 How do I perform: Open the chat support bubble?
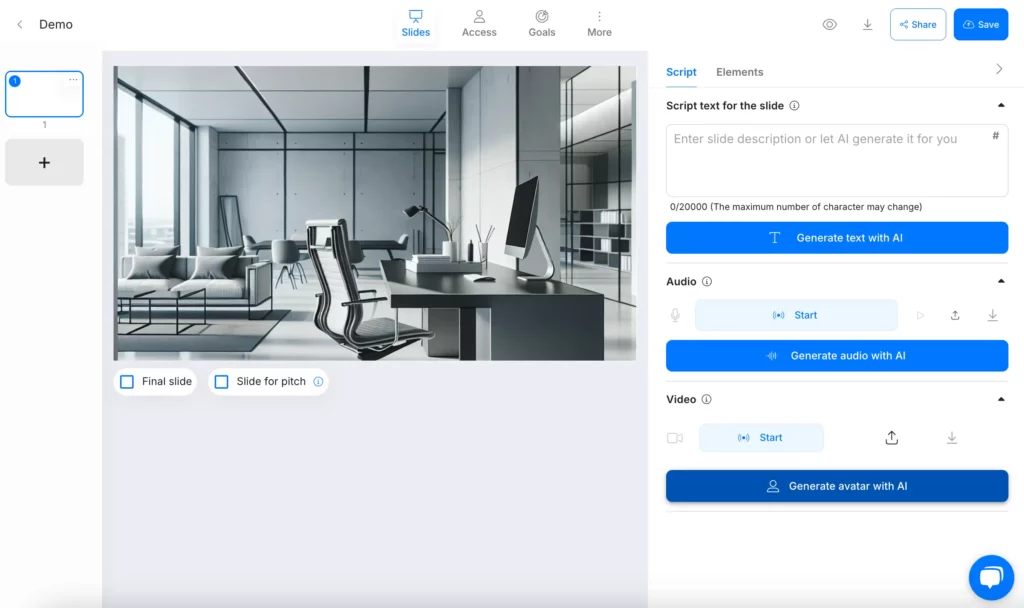990,577
